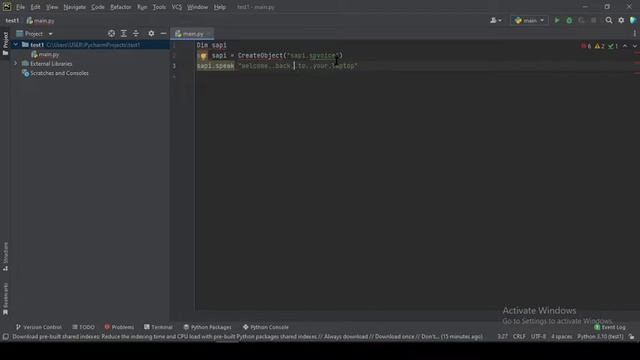This screenshot has height=360, width=640.
Task: Open the Python Console tool window
Action: pyautogui.click(x=265, y=327)
